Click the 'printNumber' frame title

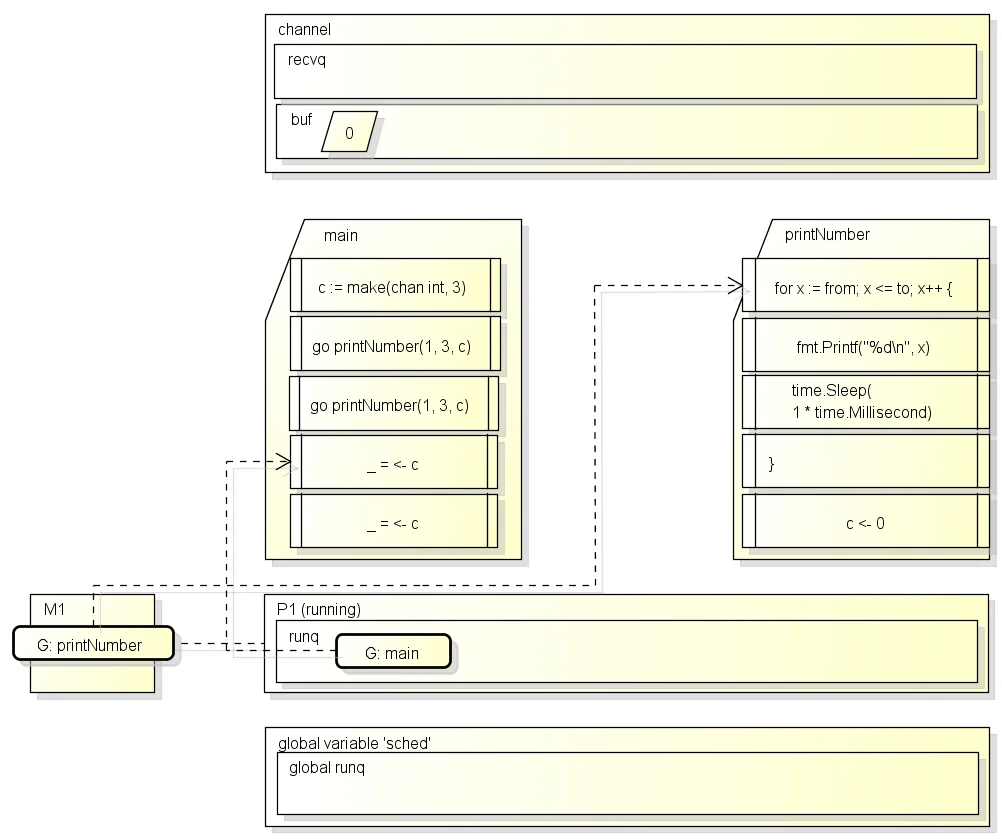tap(827, 235)
